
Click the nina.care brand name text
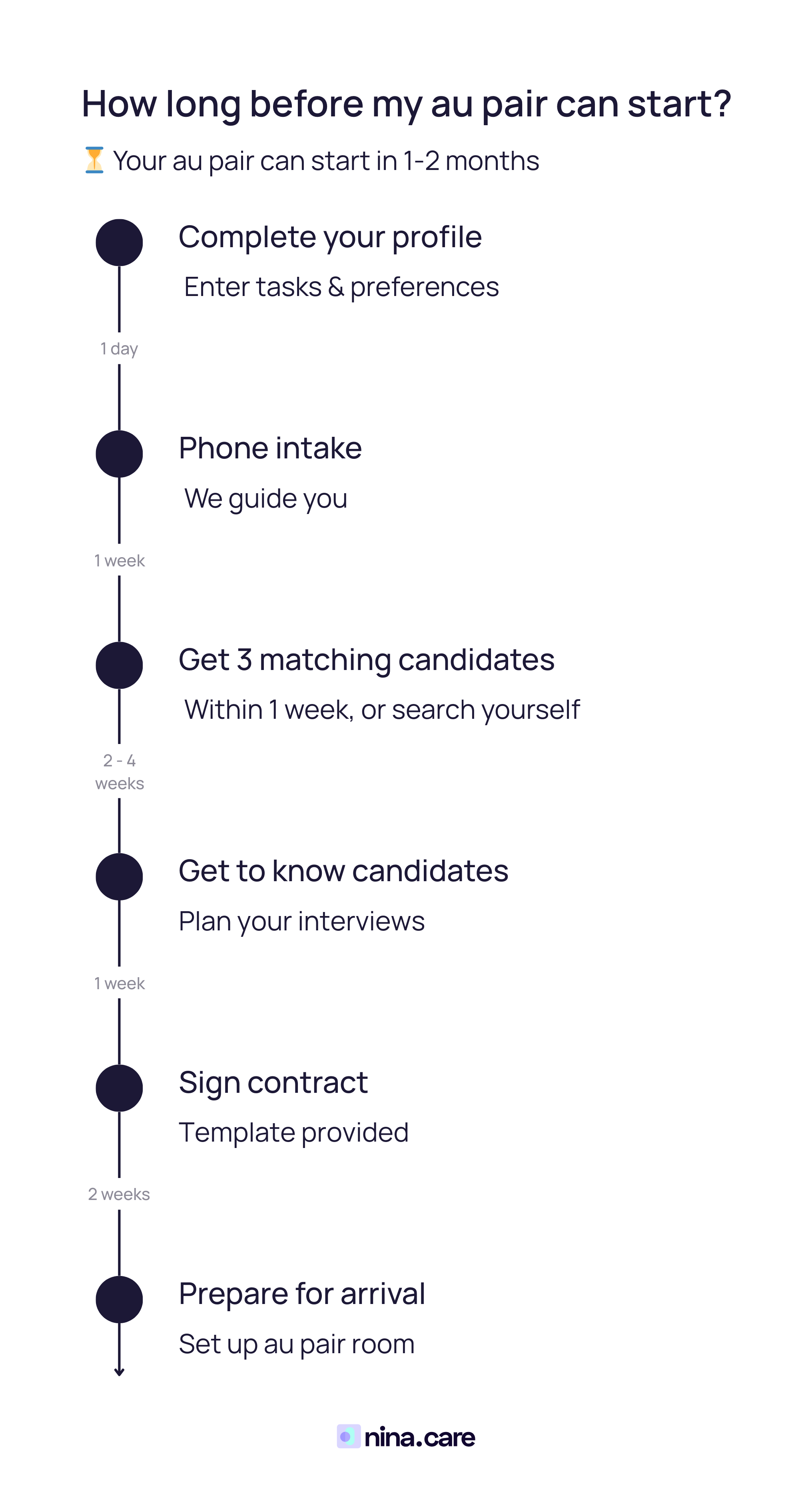click(x=420, y=1437)
